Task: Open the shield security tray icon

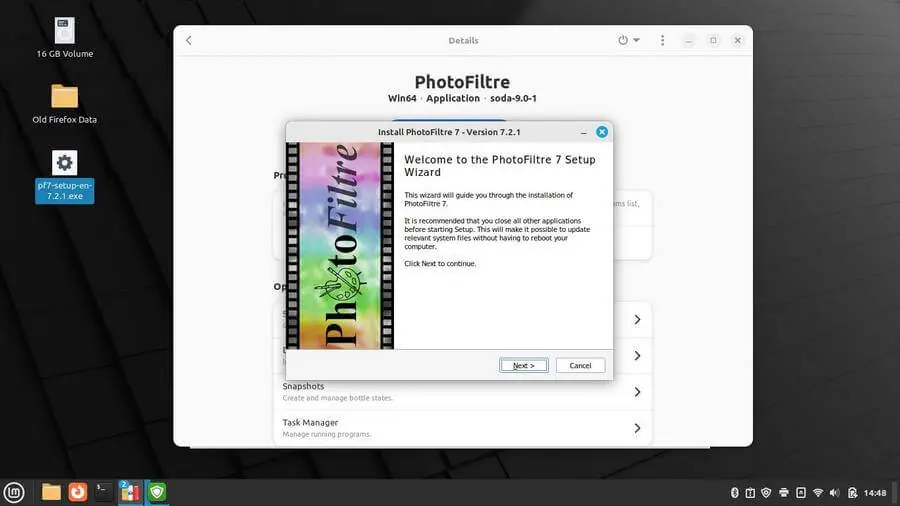Action: (766, 493)
